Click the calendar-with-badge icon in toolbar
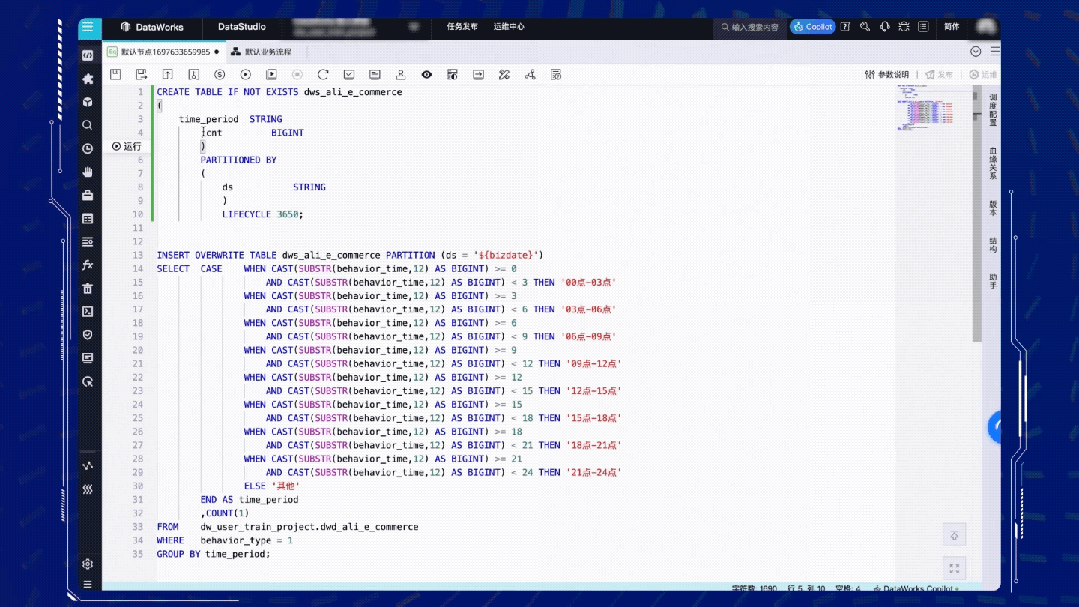Screen dimensions: 1079x607 [x=452, y=74]
